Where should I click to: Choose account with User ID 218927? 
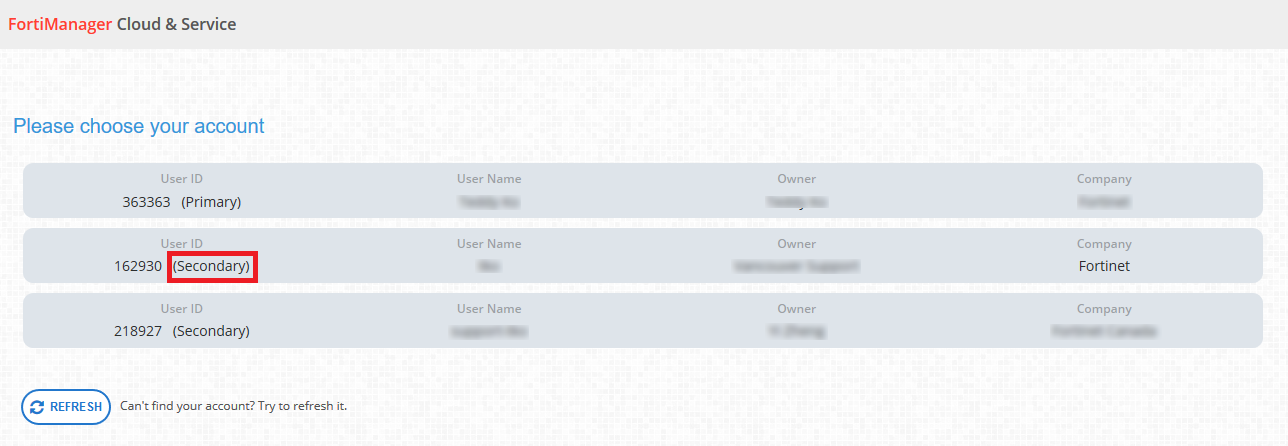(138, 331)
